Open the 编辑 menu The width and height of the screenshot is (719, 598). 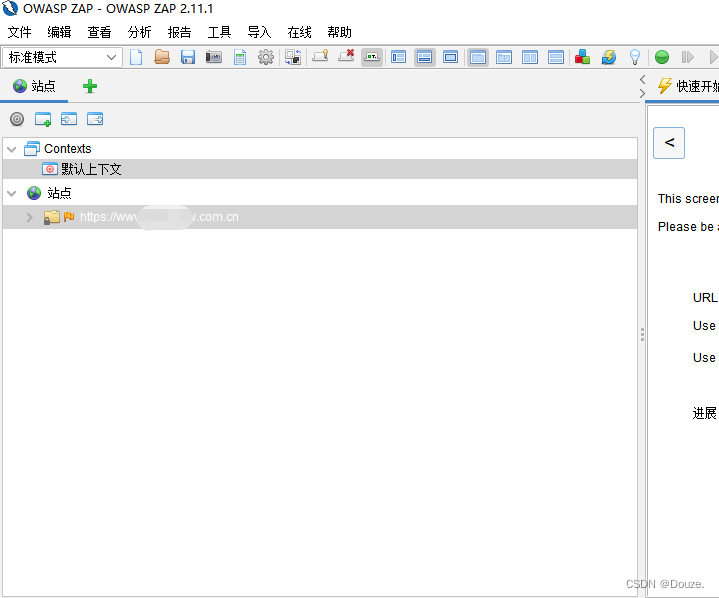point(59,32)
